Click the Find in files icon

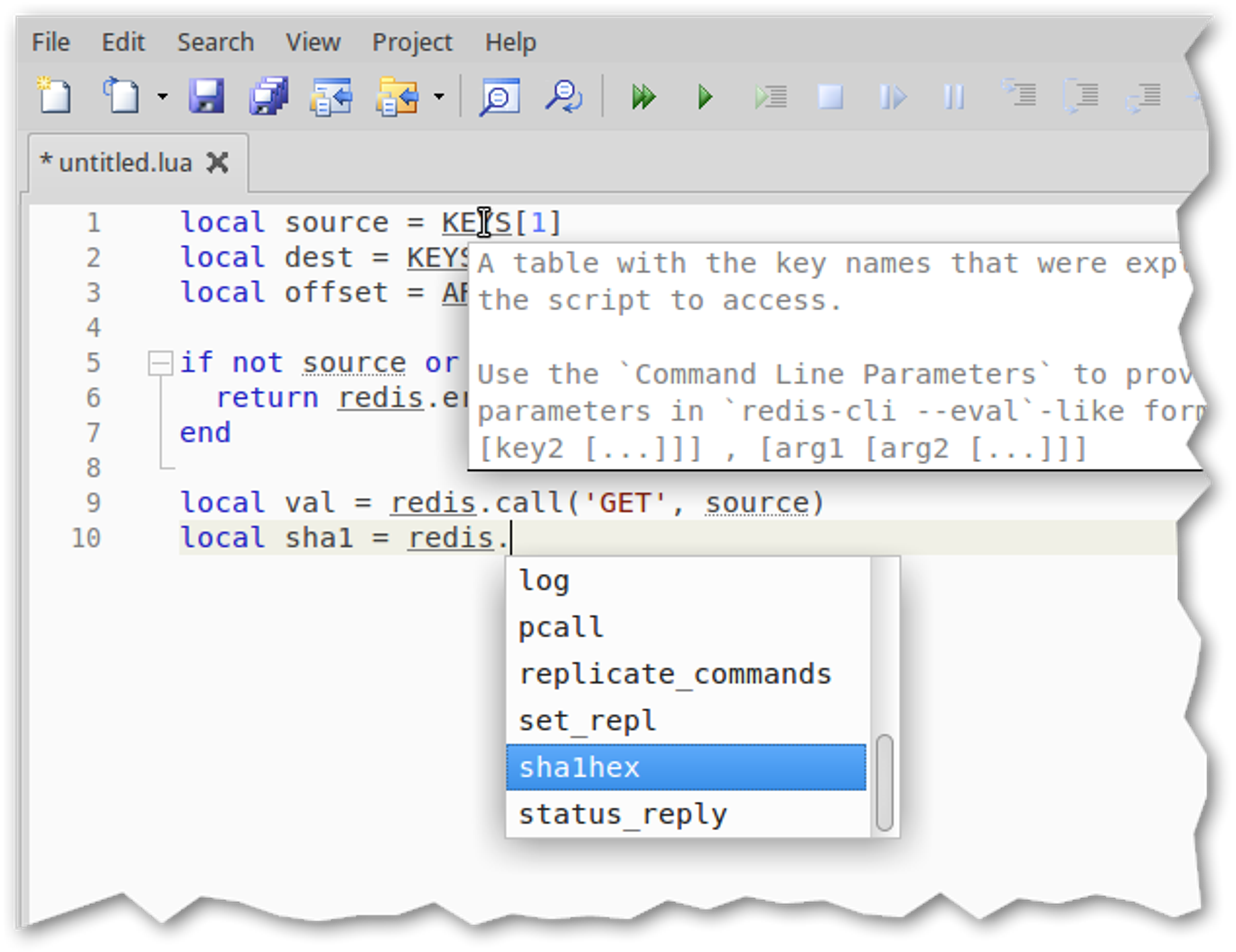click(x=499, y=96)
